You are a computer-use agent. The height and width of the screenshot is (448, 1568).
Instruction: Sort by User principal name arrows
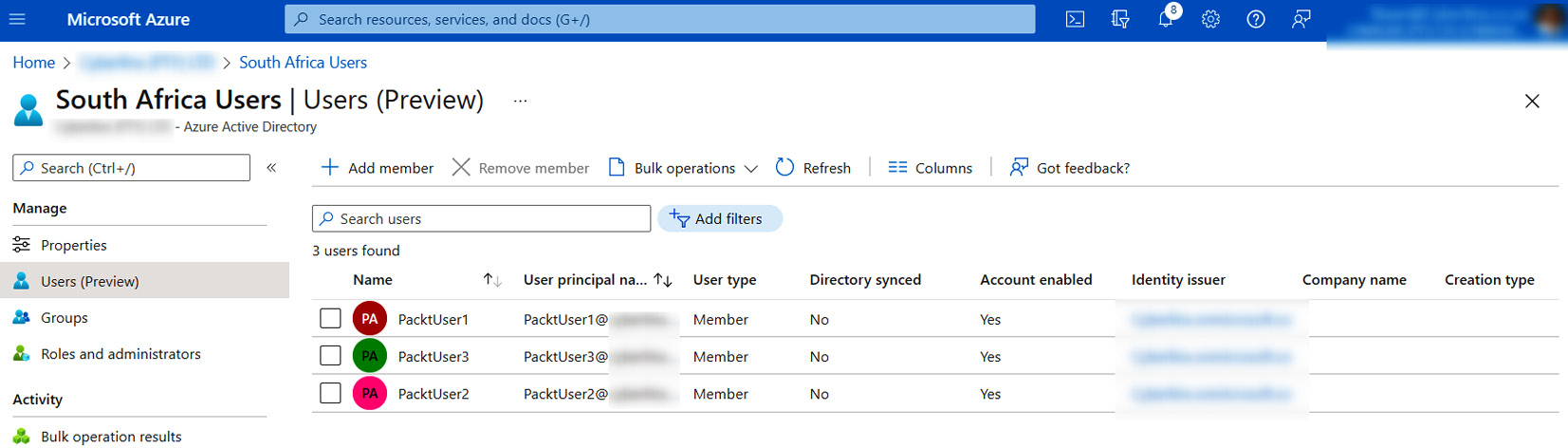tap(663, 280)
